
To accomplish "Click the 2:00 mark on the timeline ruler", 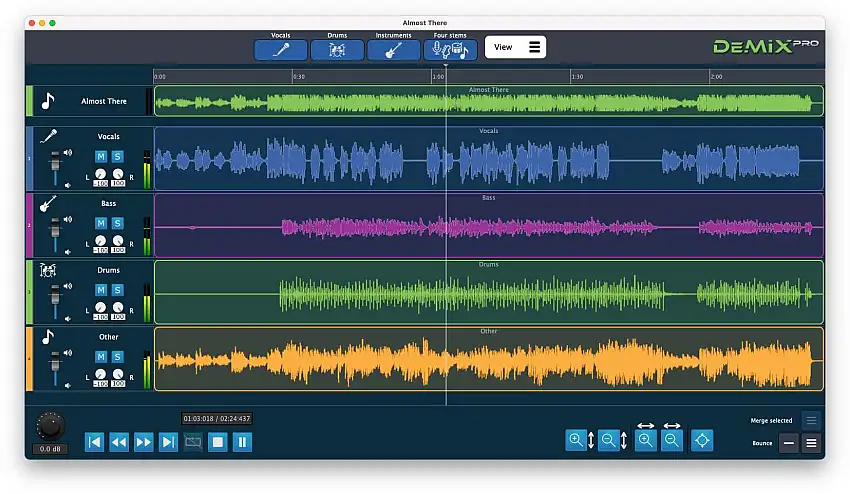I will click(716, 76).
